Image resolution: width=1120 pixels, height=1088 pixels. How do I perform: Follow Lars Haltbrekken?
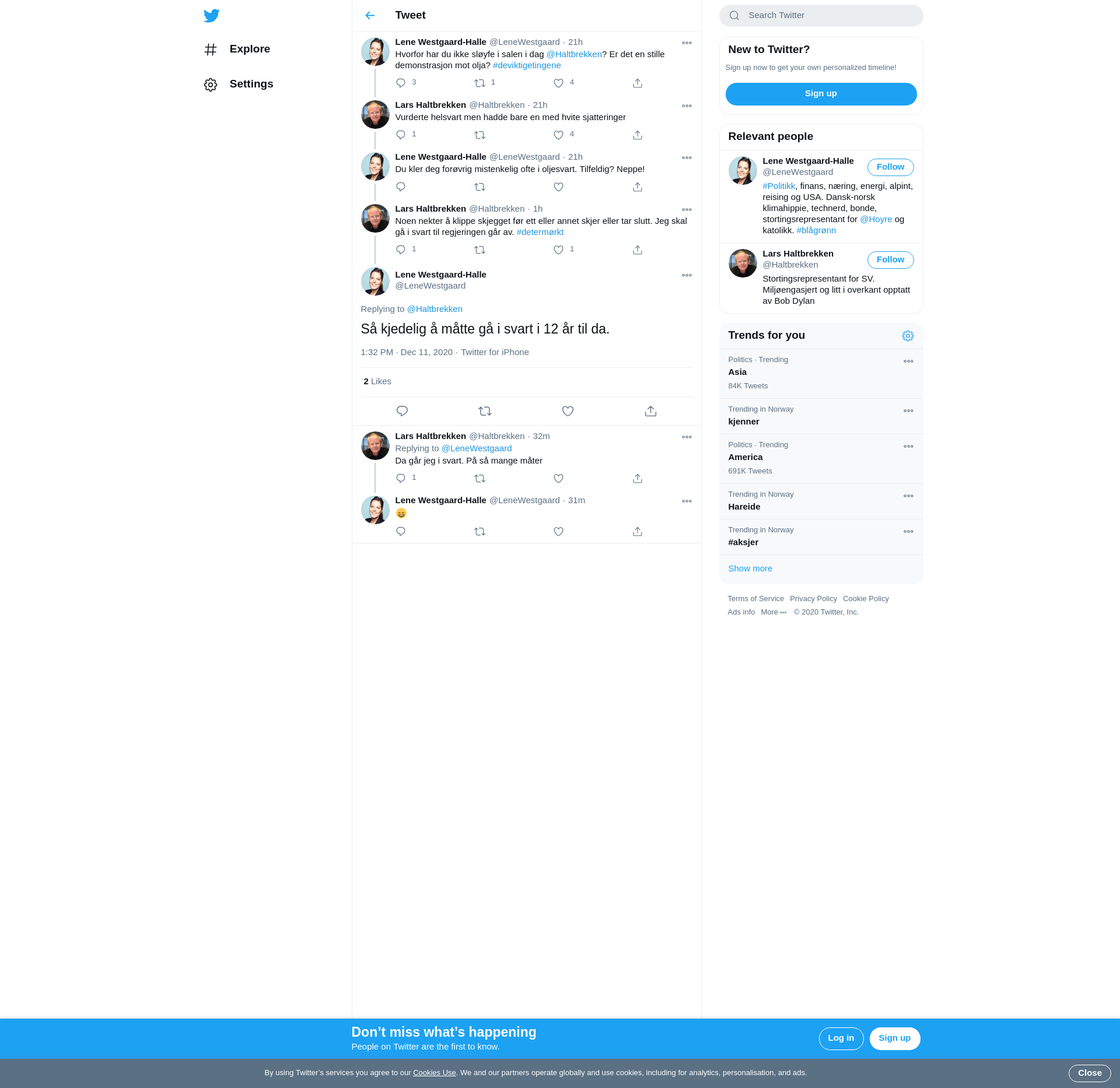pyautogui.click(x=890, y=259)
